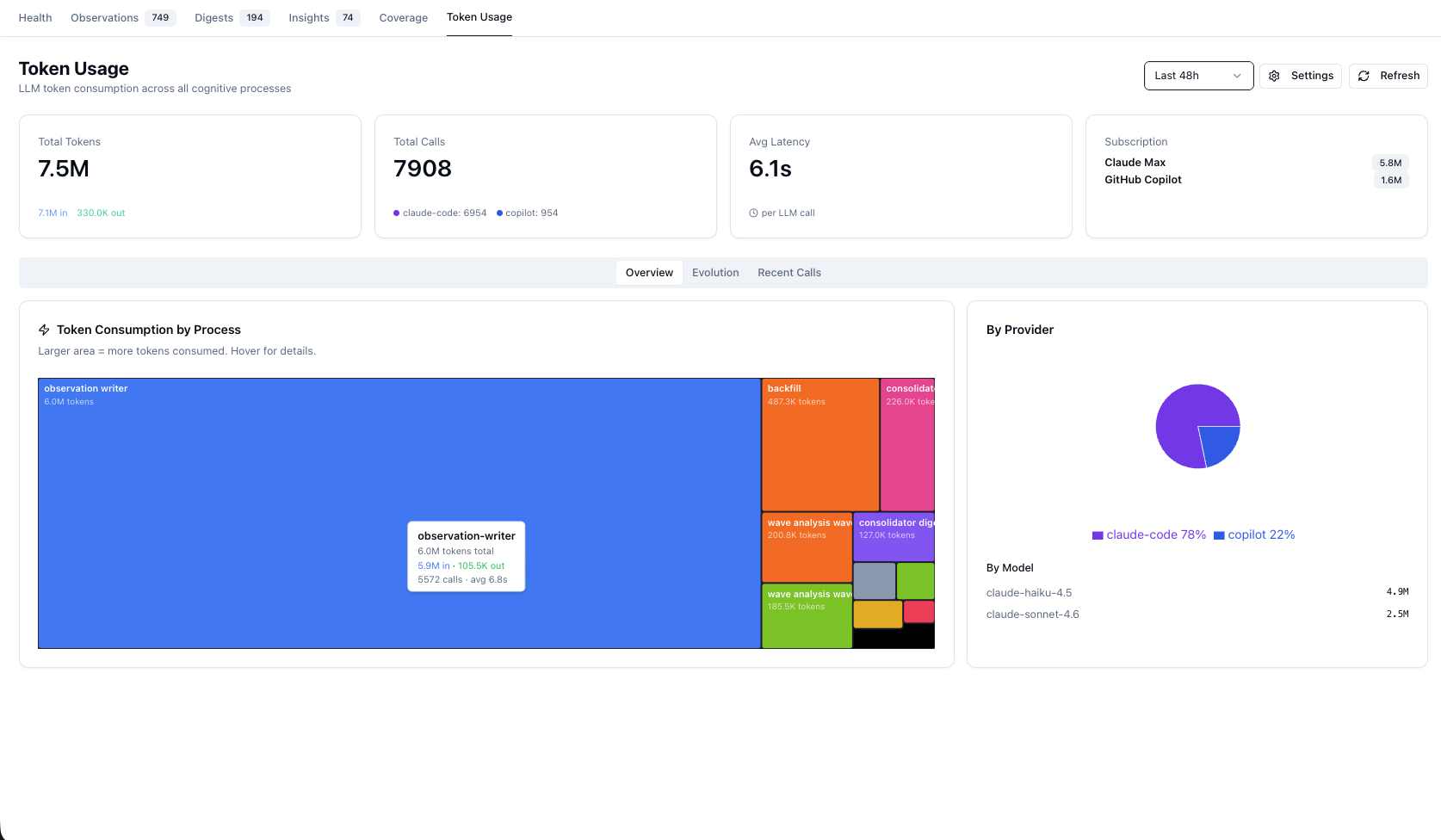Select the Overview sub-tab
This screenshot has width=1441, height=840.
coord(649,273)
